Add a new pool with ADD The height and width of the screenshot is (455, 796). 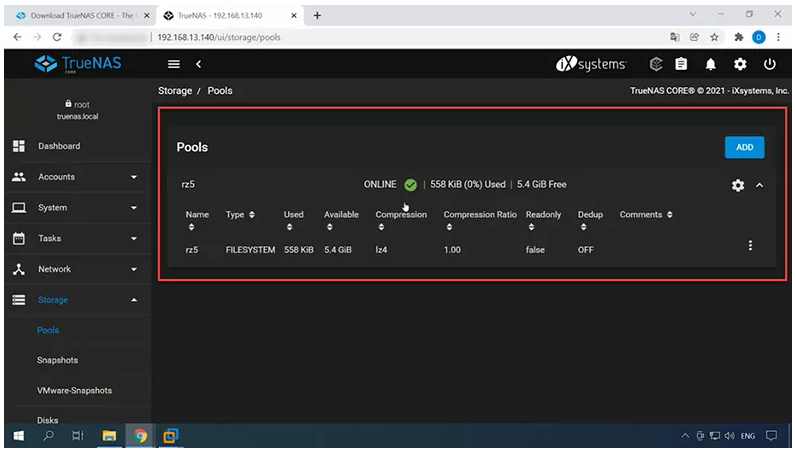pyautogui.click(x=744, y=147)
